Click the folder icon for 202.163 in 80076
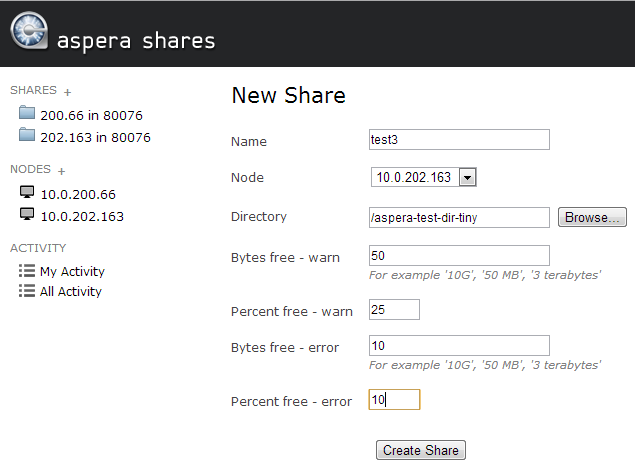The width and height of the screenshot is (635, 470). pyautogui.click(x=27, y=136)
